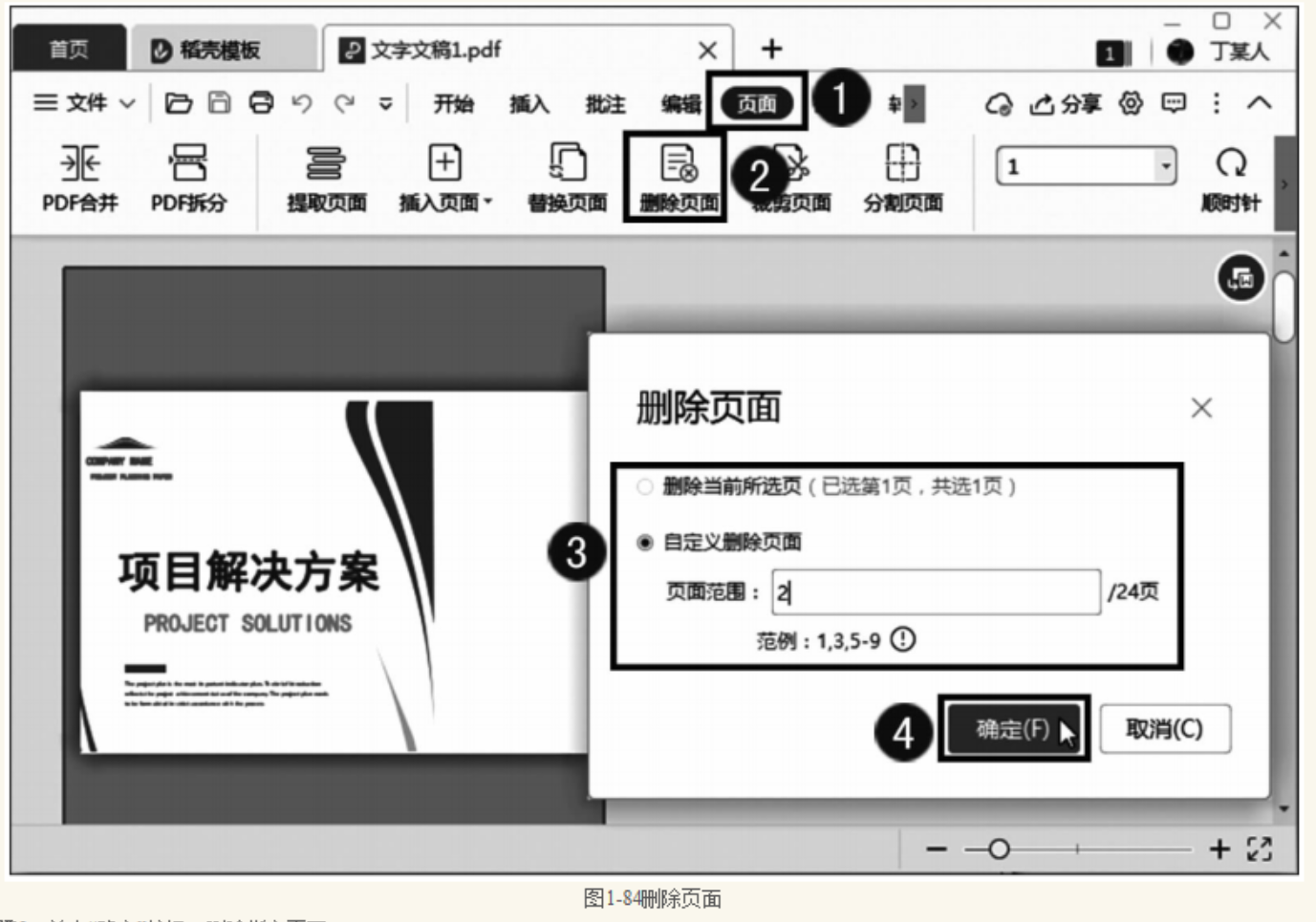
Task: Click scrollbar up arrow
Action: (x=1284, y=253)
